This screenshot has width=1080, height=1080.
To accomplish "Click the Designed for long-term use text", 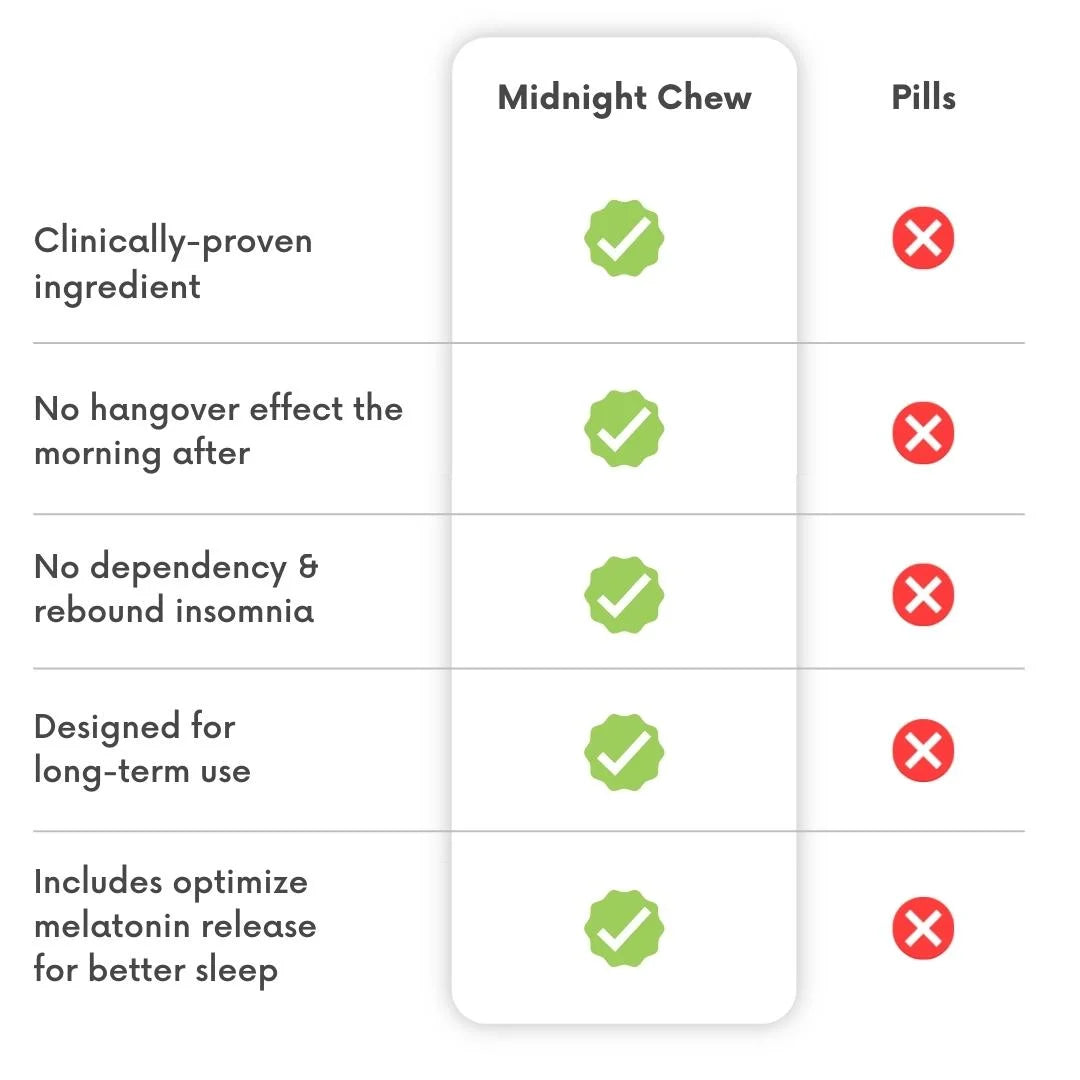I will click(x=141, y=748).
